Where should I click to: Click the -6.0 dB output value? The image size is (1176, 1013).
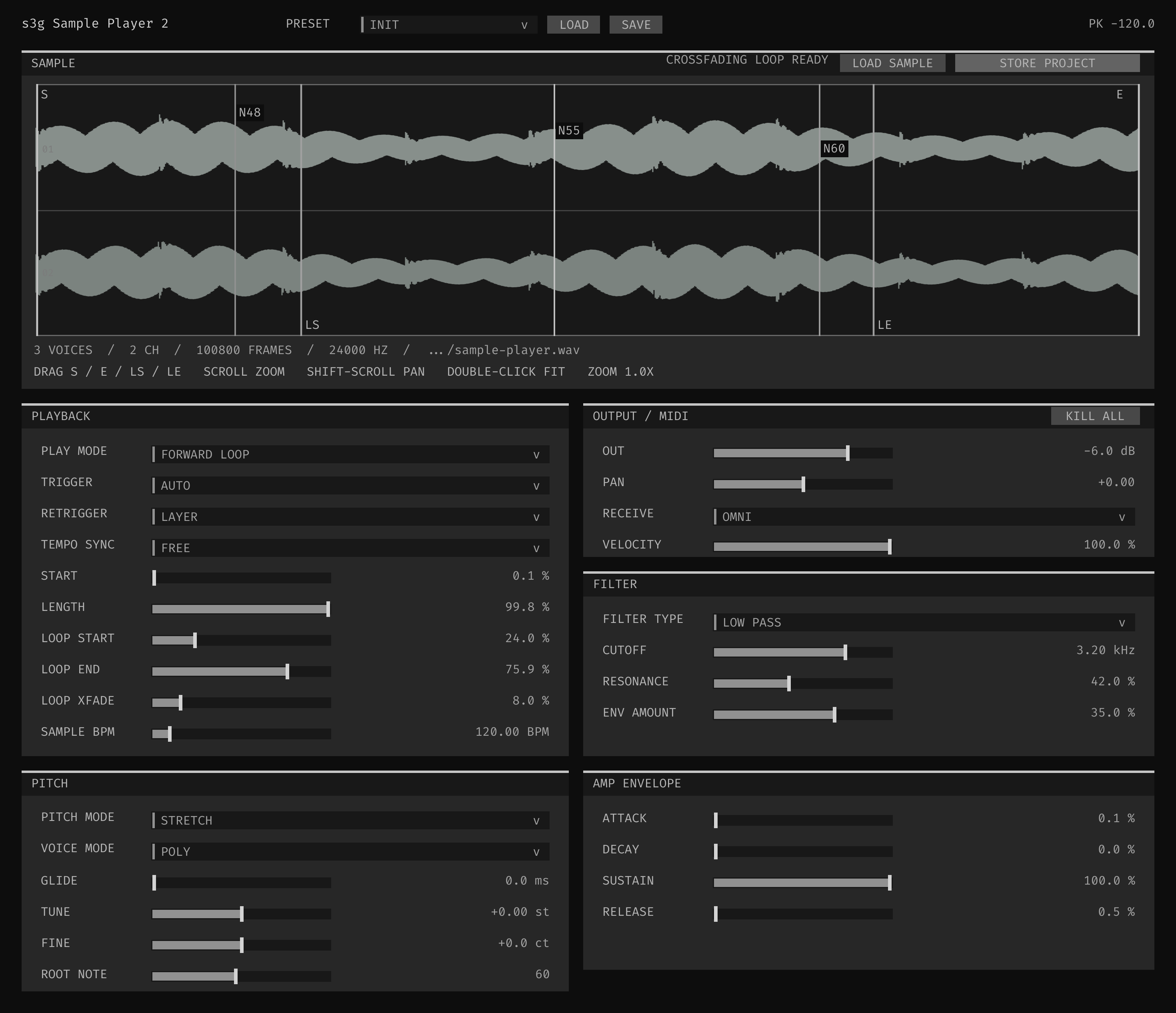coord(1109,451)
